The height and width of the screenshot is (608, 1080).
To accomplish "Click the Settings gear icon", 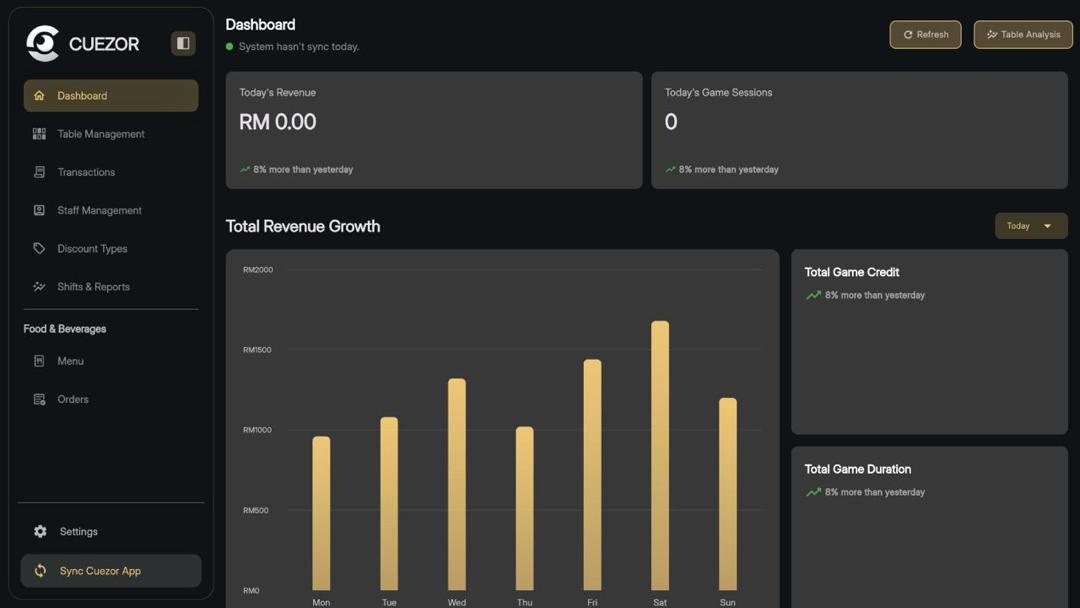I will tap(39, 531).
